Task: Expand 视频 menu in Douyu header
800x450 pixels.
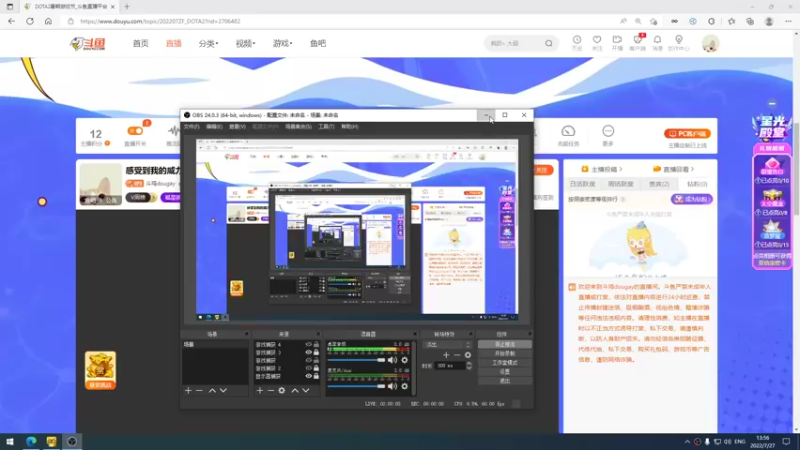Action: tap(245, 43)
